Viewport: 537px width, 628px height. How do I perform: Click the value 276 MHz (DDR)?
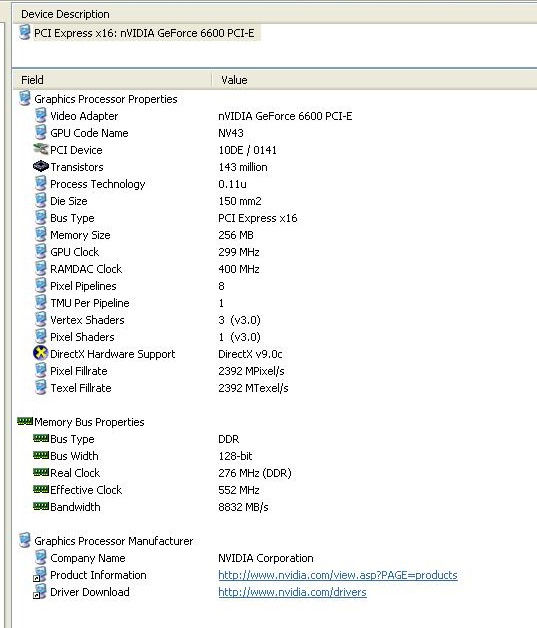(255, 473)
